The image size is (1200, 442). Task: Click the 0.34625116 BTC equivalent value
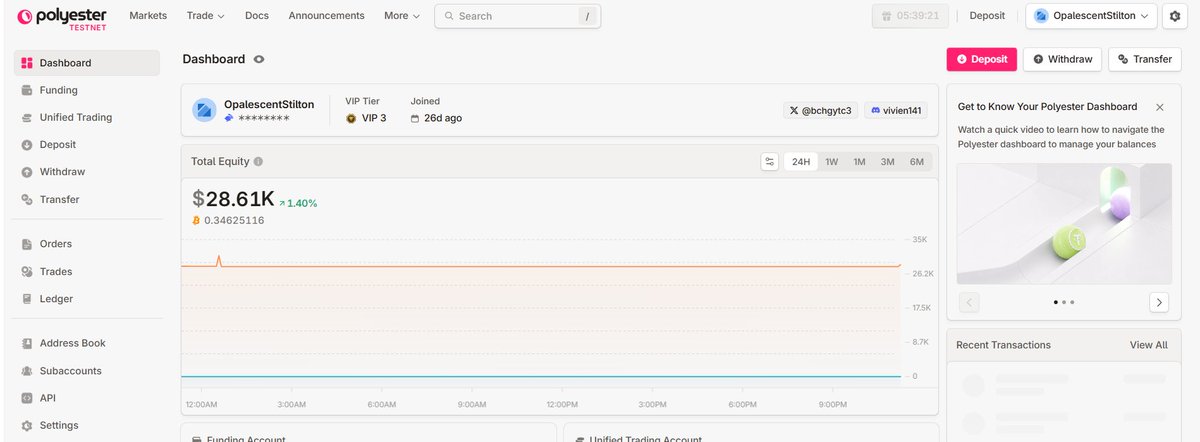[x=234, y=220]
